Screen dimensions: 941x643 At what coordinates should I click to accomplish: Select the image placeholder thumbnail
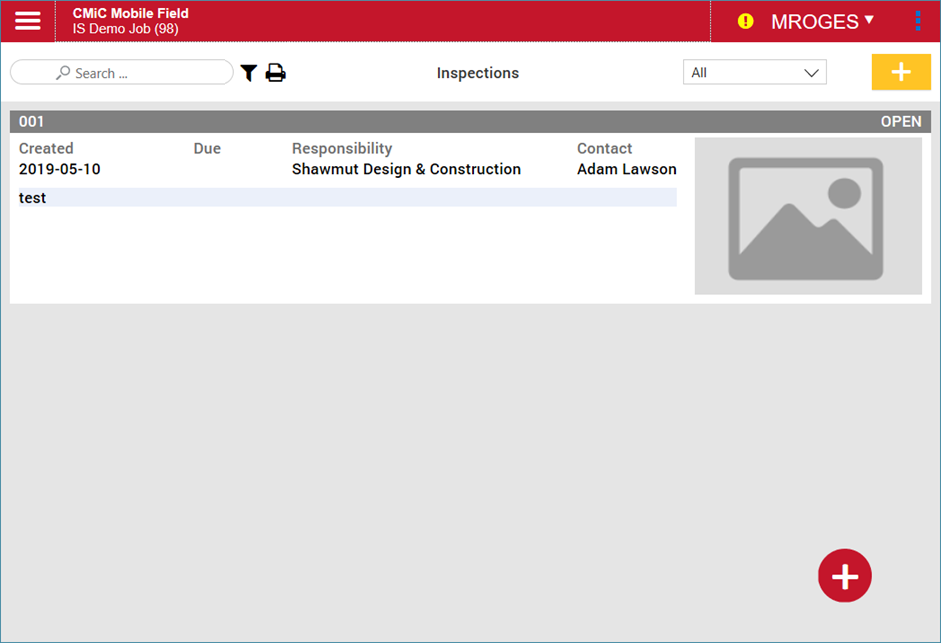click(807, 216)
